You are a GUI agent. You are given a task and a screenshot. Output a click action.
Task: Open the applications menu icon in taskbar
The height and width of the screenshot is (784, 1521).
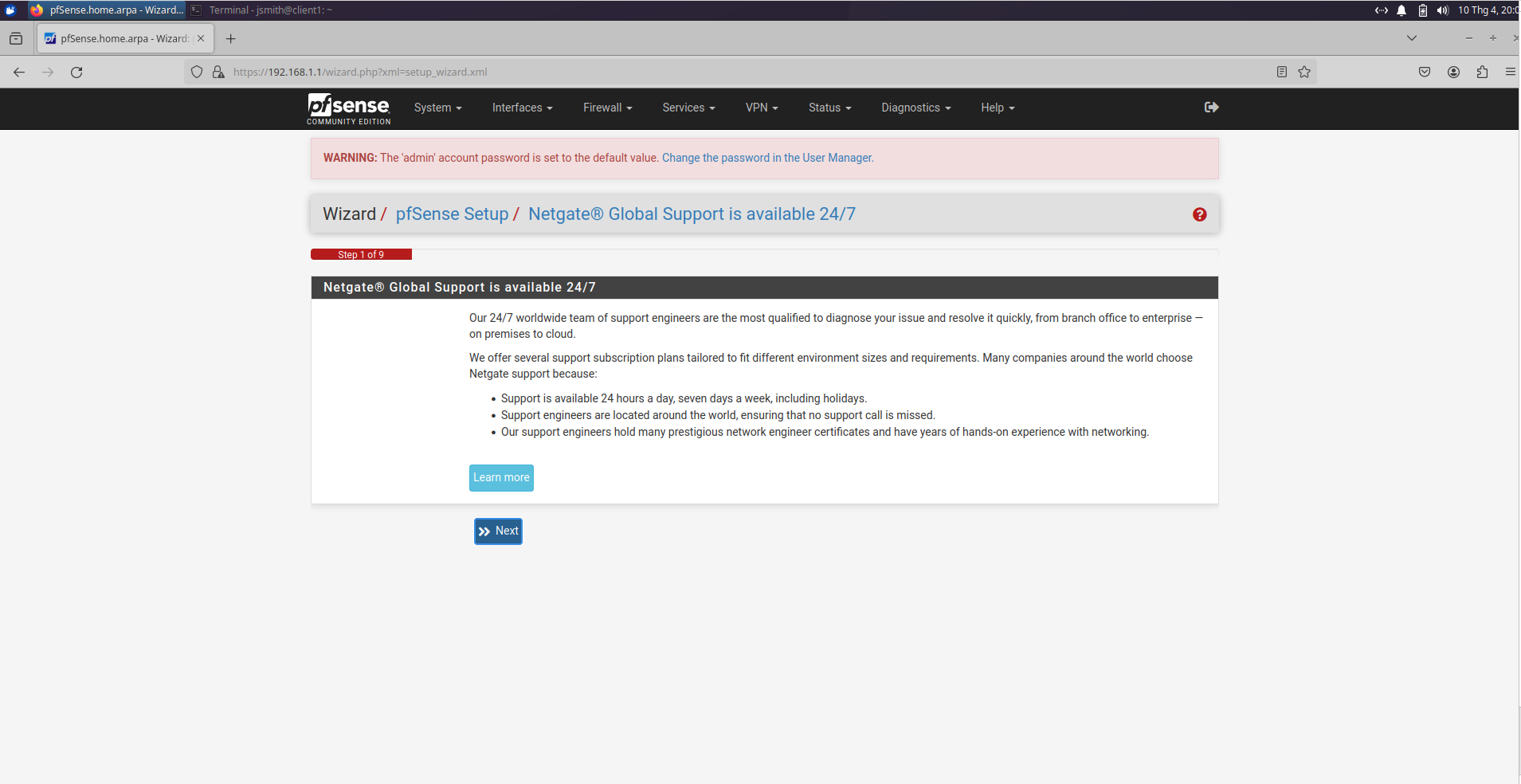[10, 10]
